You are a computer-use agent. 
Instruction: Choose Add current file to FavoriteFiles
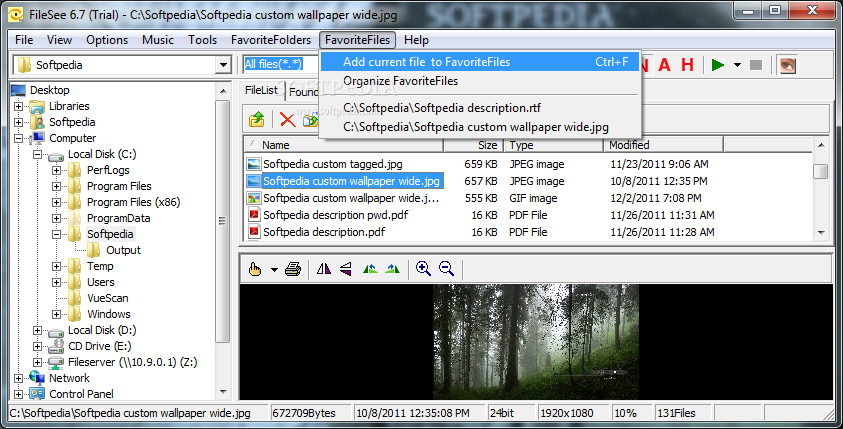480,62
